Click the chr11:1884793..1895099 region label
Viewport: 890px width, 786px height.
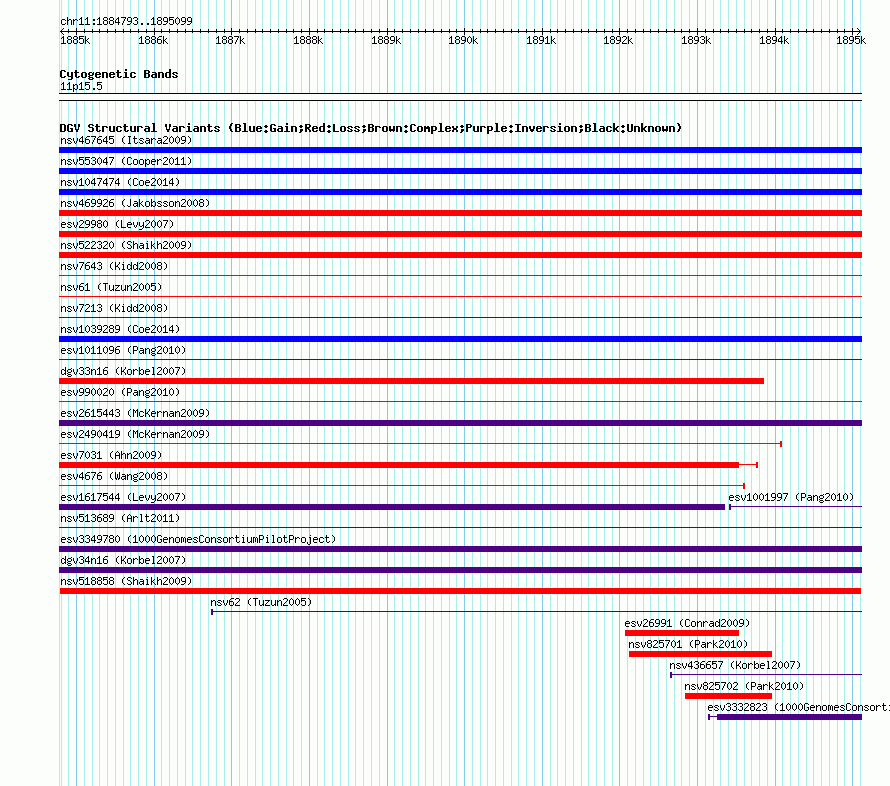click(126, 21)
